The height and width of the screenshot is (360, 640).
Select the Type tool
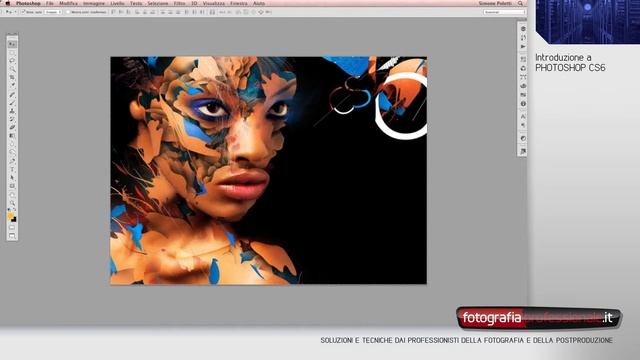12,169
